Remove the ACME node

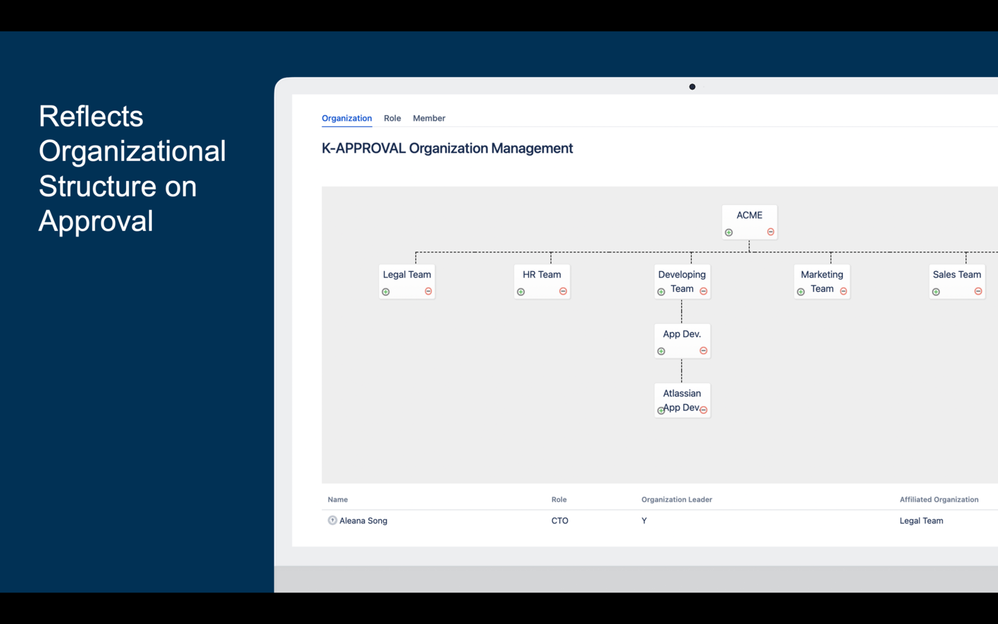pyautogui.click(x=770, y=232)
